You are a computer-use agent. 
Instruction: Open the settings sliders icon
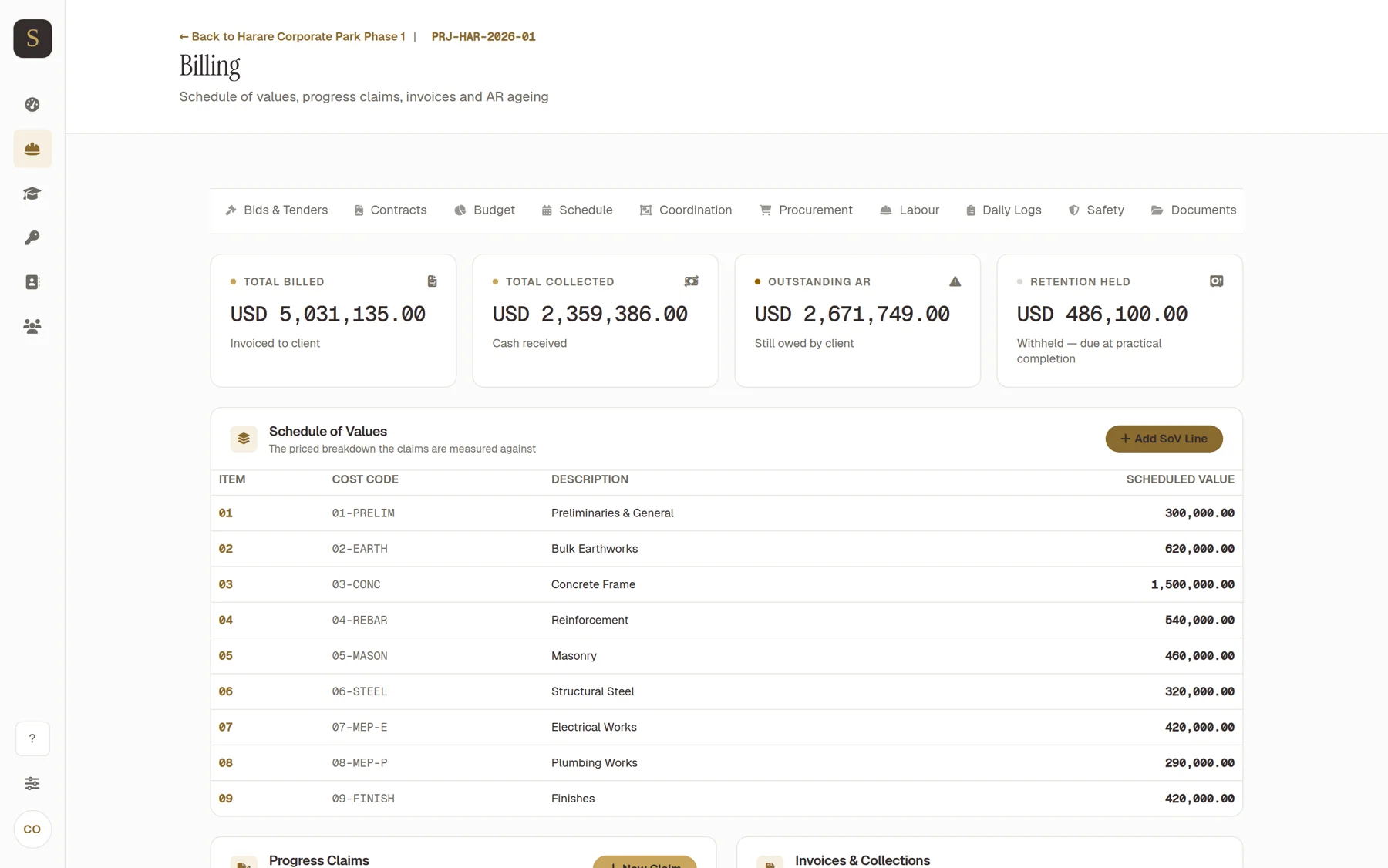[32, 783]
